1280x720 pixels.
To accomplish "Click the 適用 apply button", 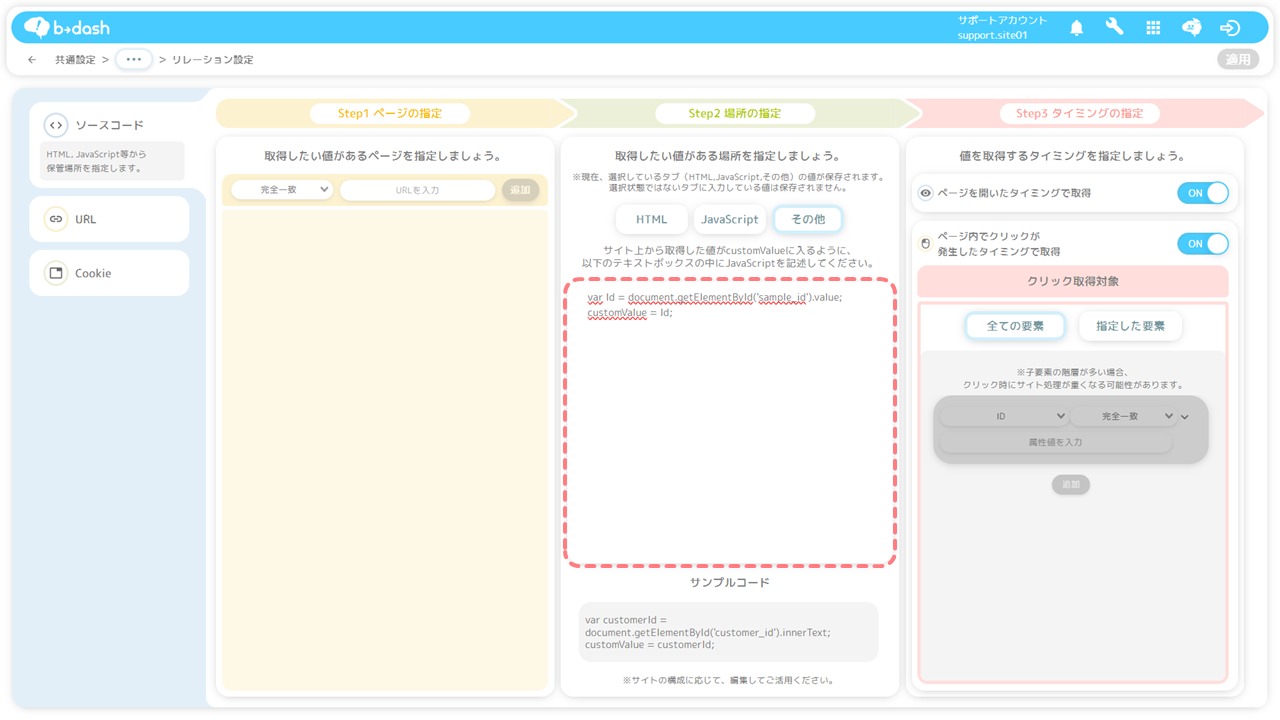I will click(x=1238, y=59).
